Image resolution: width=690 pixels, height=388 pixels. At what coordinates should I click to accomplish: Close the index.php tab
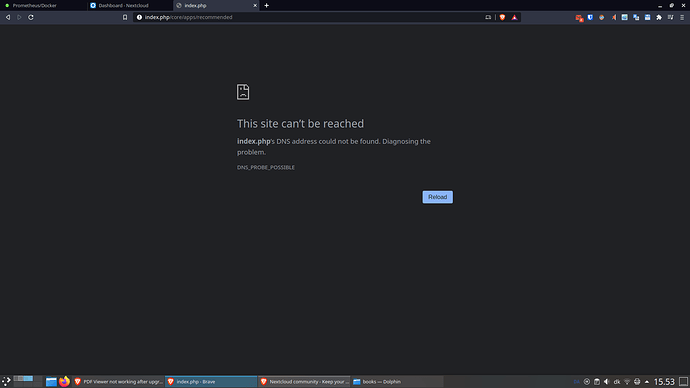point(255,6)
